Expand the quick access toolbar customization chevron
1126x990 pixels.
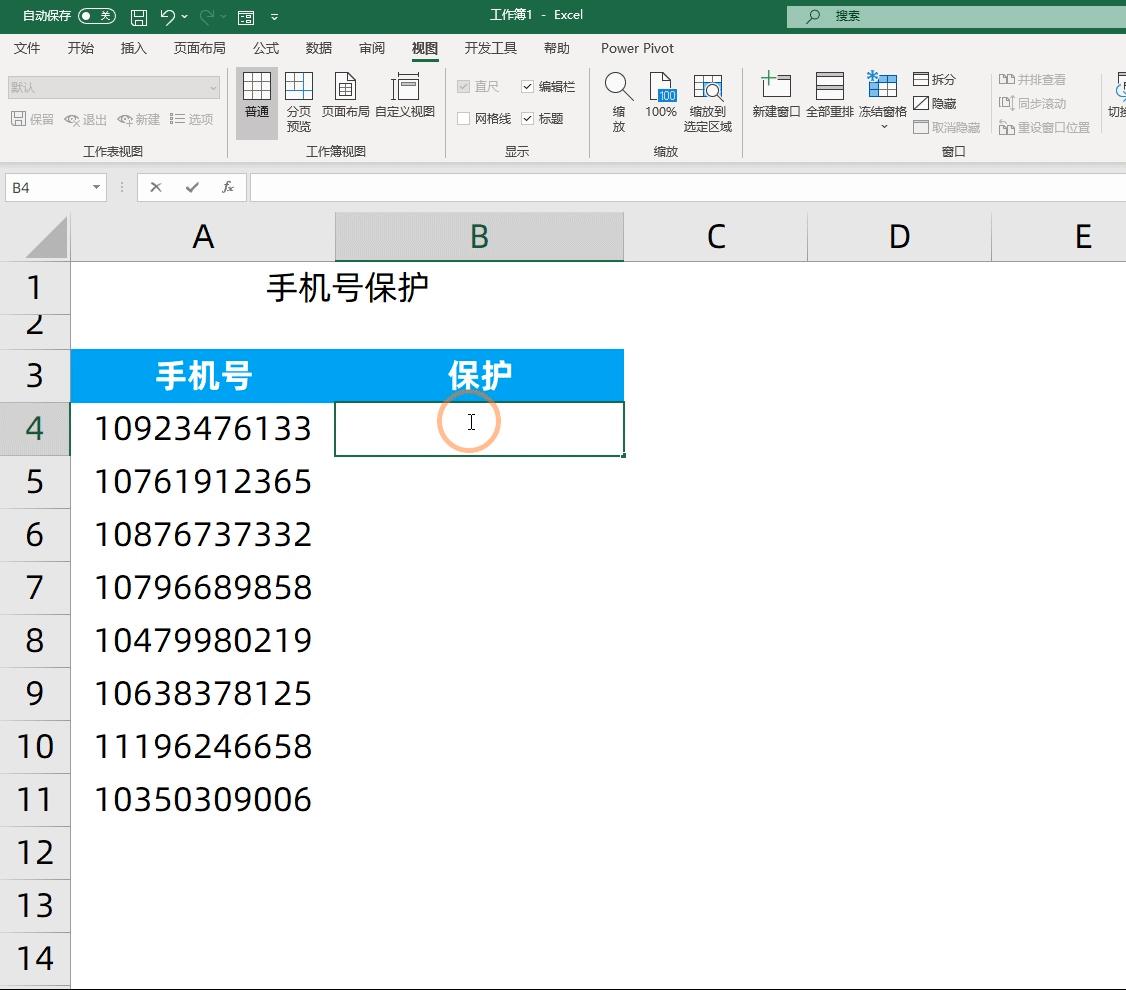point(273,16)
